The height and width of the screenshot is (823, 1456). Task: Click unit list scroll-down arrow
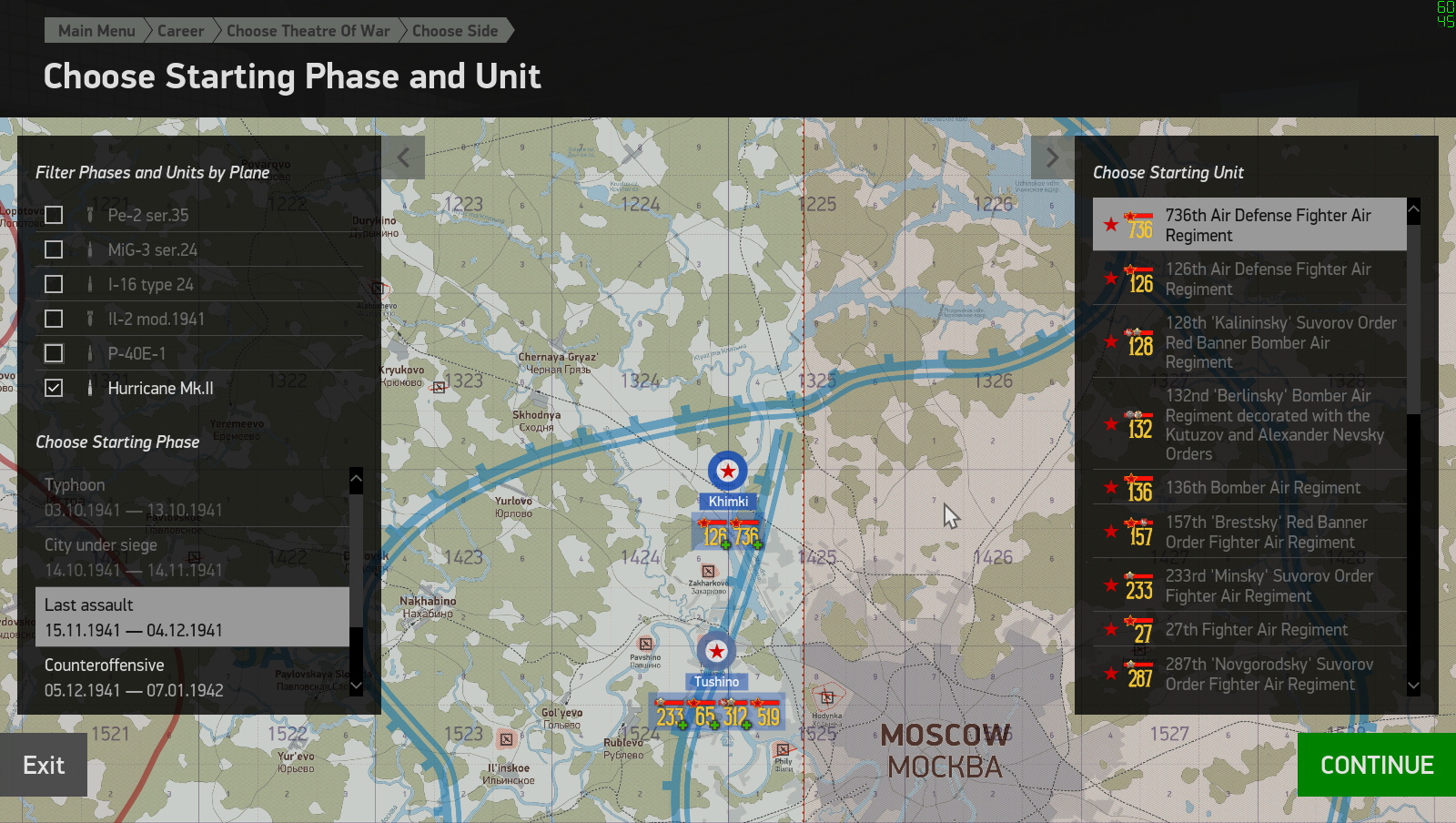point(1413,686)
